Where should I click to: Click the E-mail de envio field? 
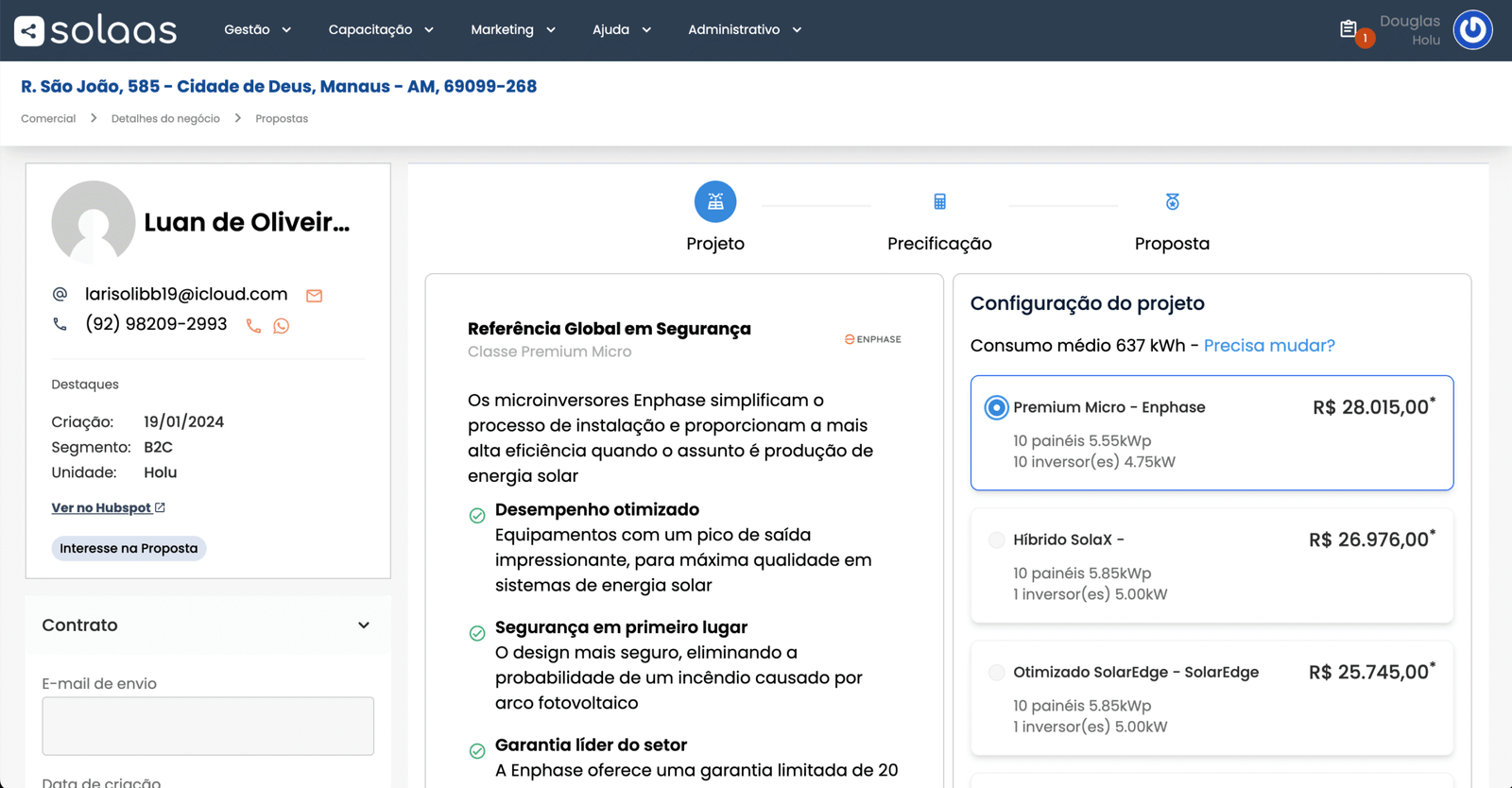[x=208, y=726]
